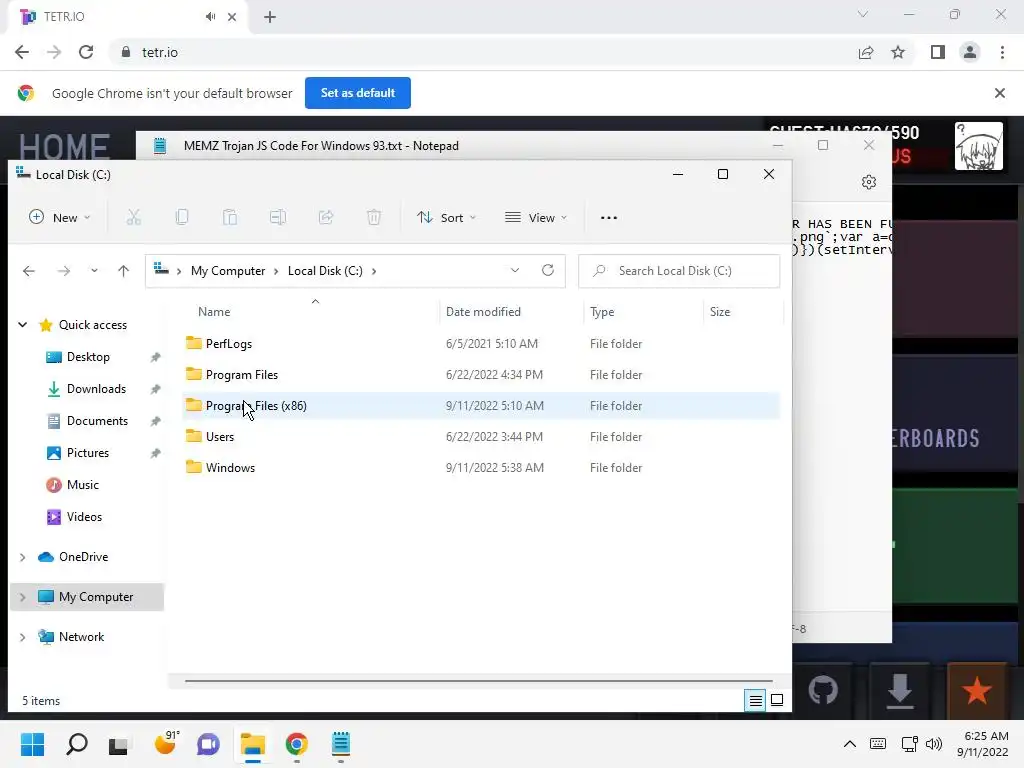Open recent locations dropdown arrow
Screen dimensions: 1024x768
pos(94,271)
